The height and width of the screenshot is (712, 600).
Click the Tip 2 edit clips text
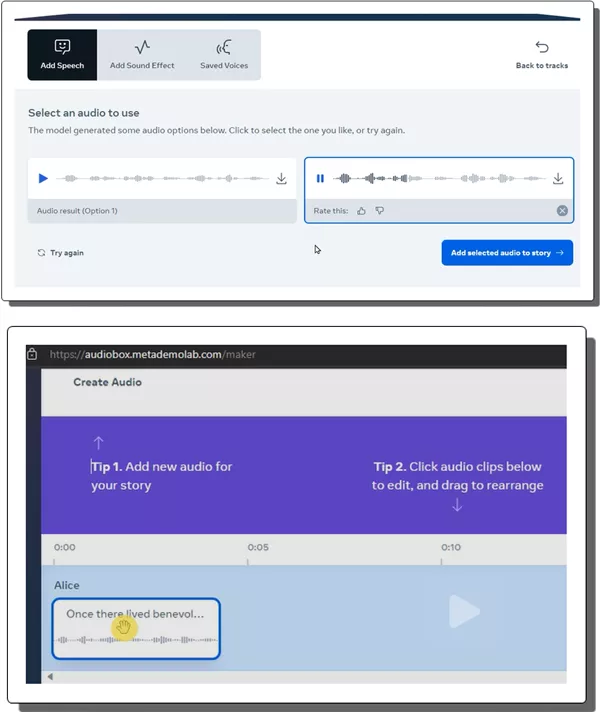pos(458,476)
